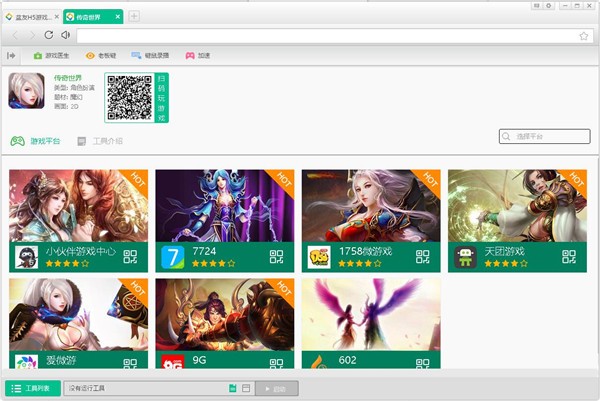Image resolution: width=600 pixels, height=401 pixels.
Task: Click the 启动 start button
Action: click(x=276, y=388)
